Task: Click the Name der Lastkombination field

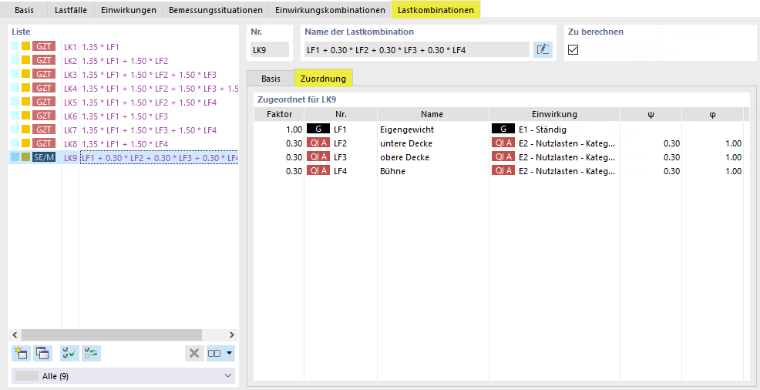Action: click(417, 50)
